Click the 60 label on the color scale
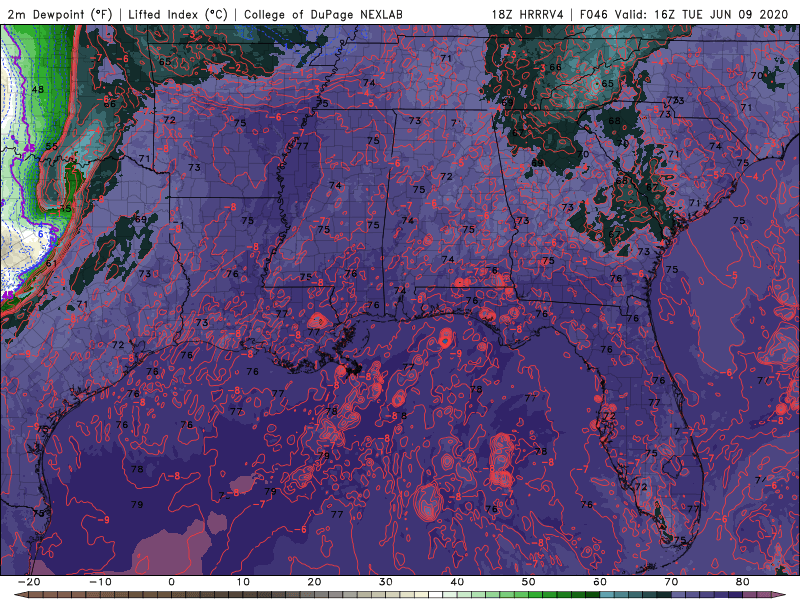Screen dimensions: 800x600 tap(600, 582)
